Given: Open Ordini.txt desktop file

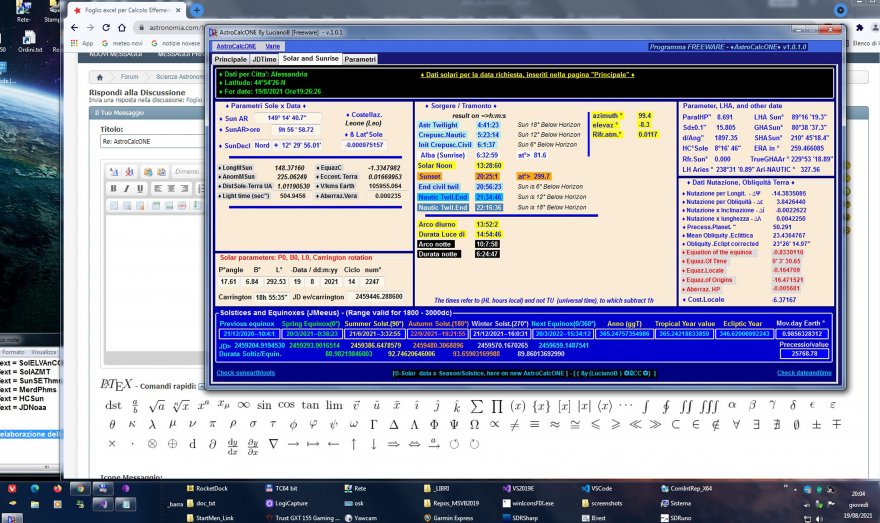Looking at the screenshot, I should 31,36.
